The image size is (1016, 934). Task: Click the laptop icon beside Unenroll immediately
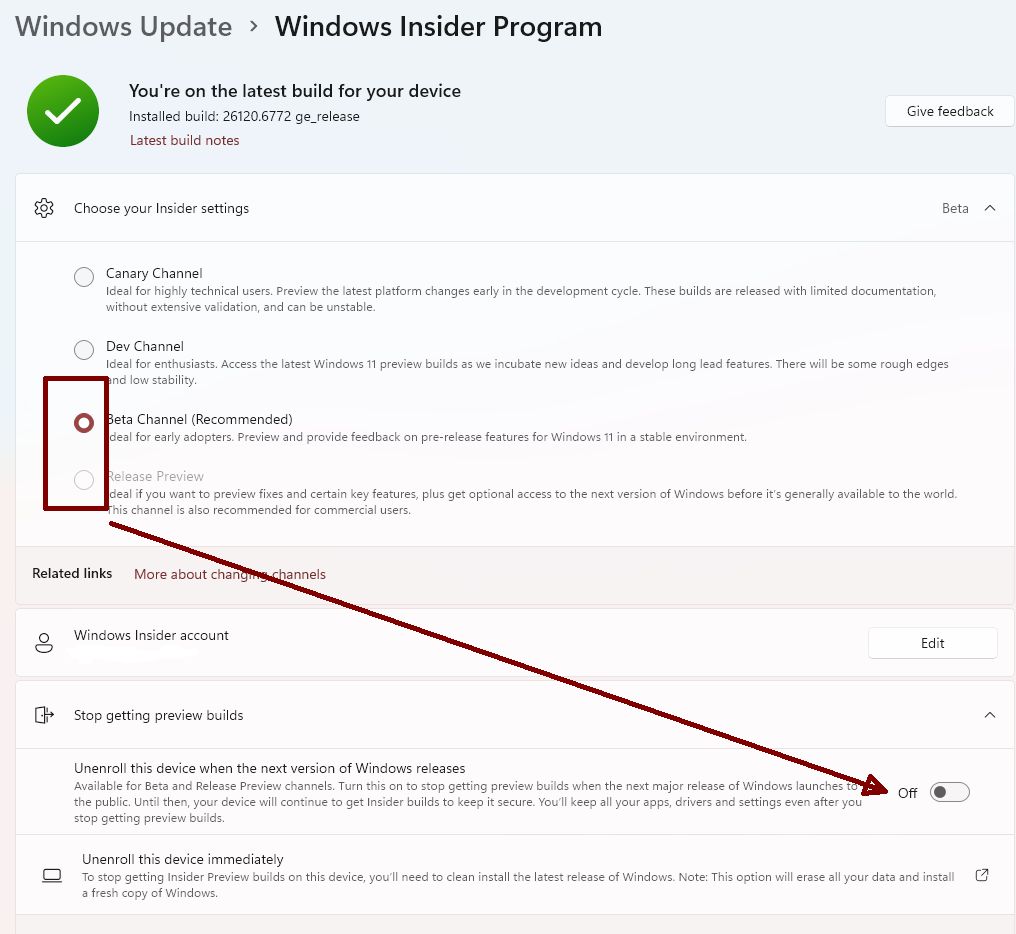point(52,876)
